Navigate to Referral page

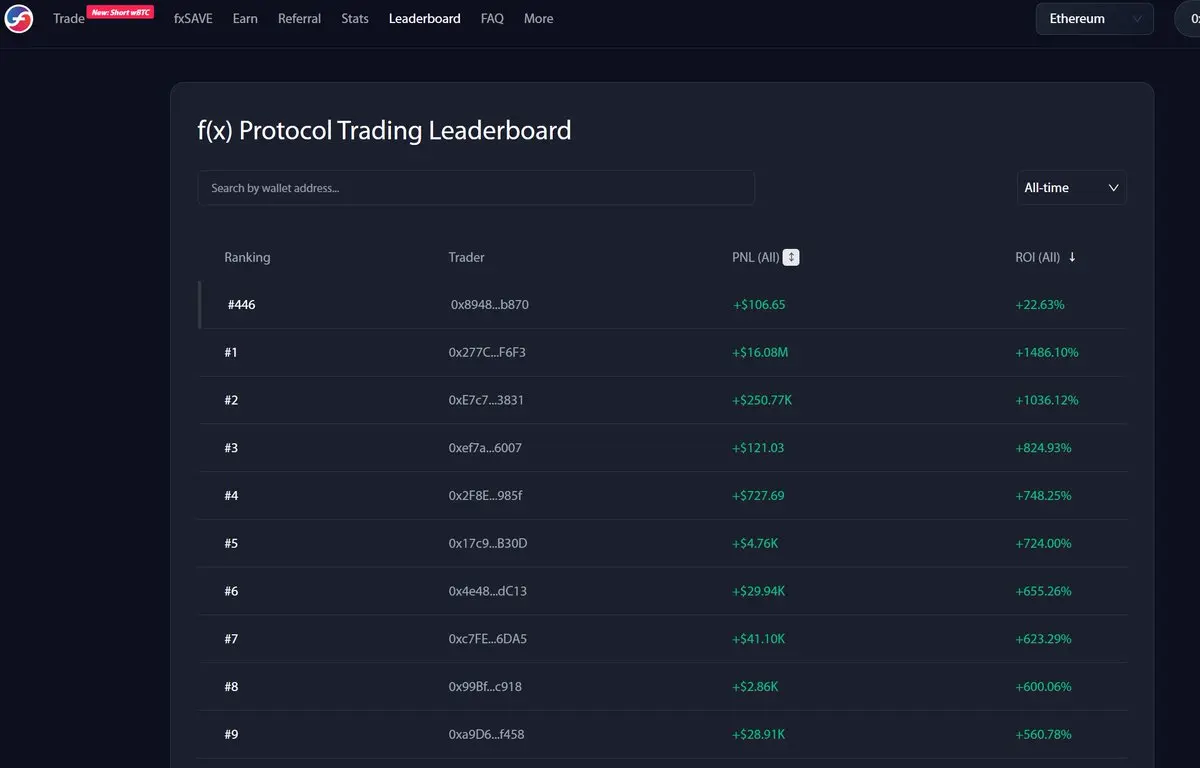[300, 19]
